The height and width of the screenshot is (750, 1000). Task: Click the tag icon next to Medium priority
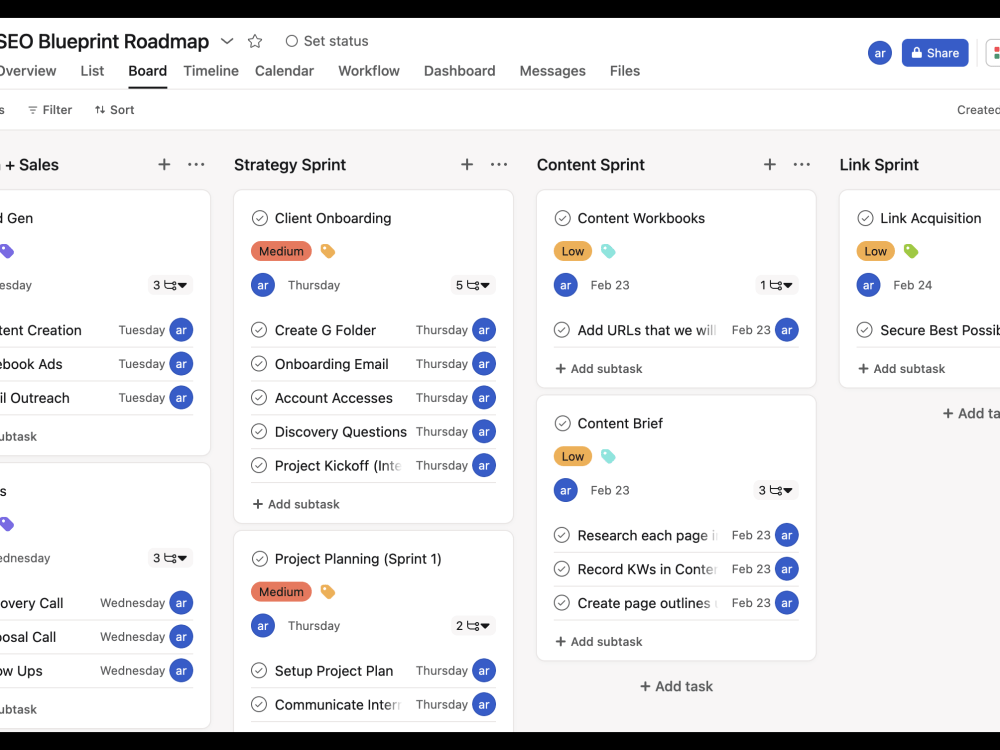tap(327, 251)
